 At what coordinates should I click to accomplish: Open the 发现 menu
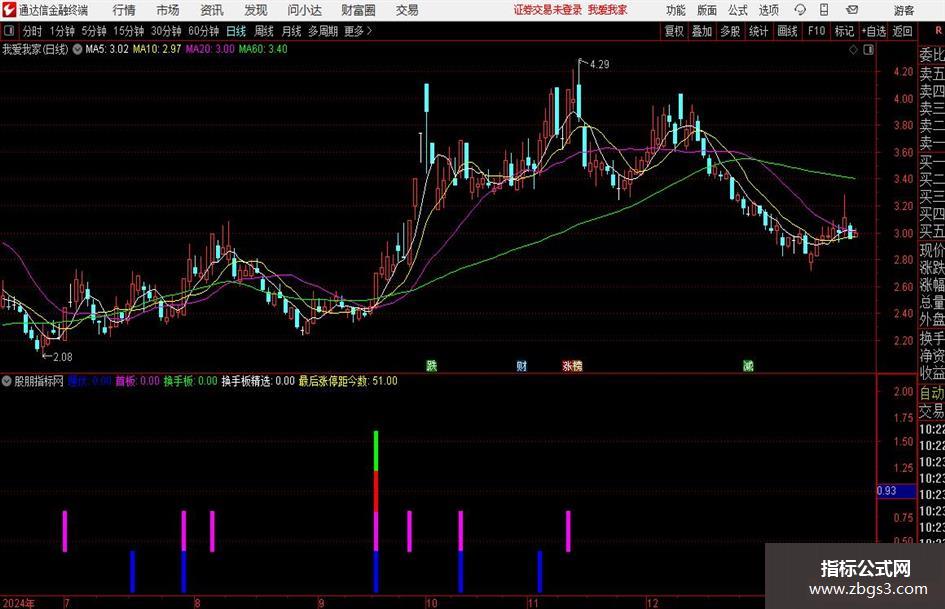coord(256,10)
